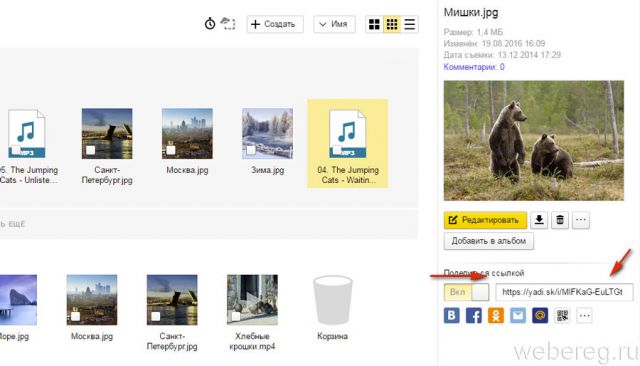Tick checkbox on Зима.jpg thumbnail
This screenshot has width=640, height=366.
click(251, 150)
